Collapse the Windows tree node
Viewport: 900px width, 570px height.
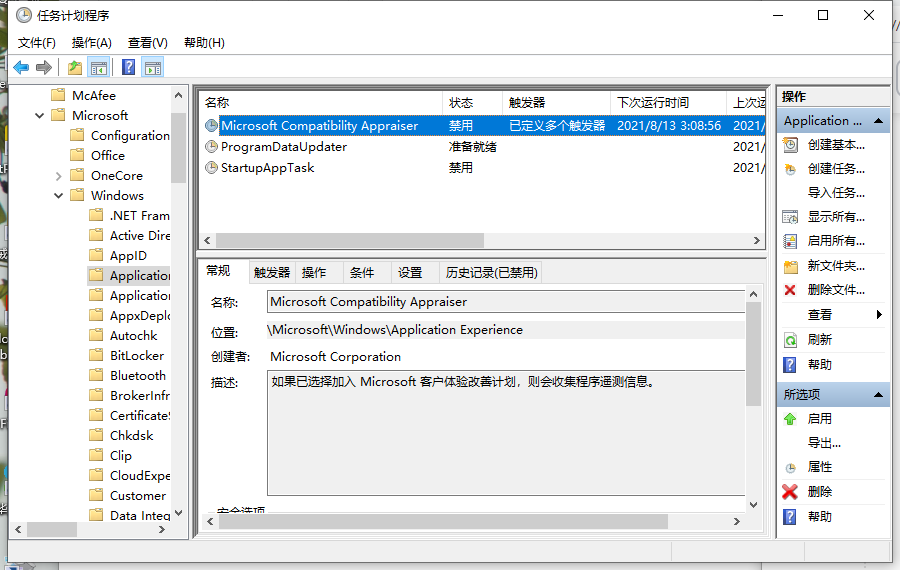[x=58, y=196]
